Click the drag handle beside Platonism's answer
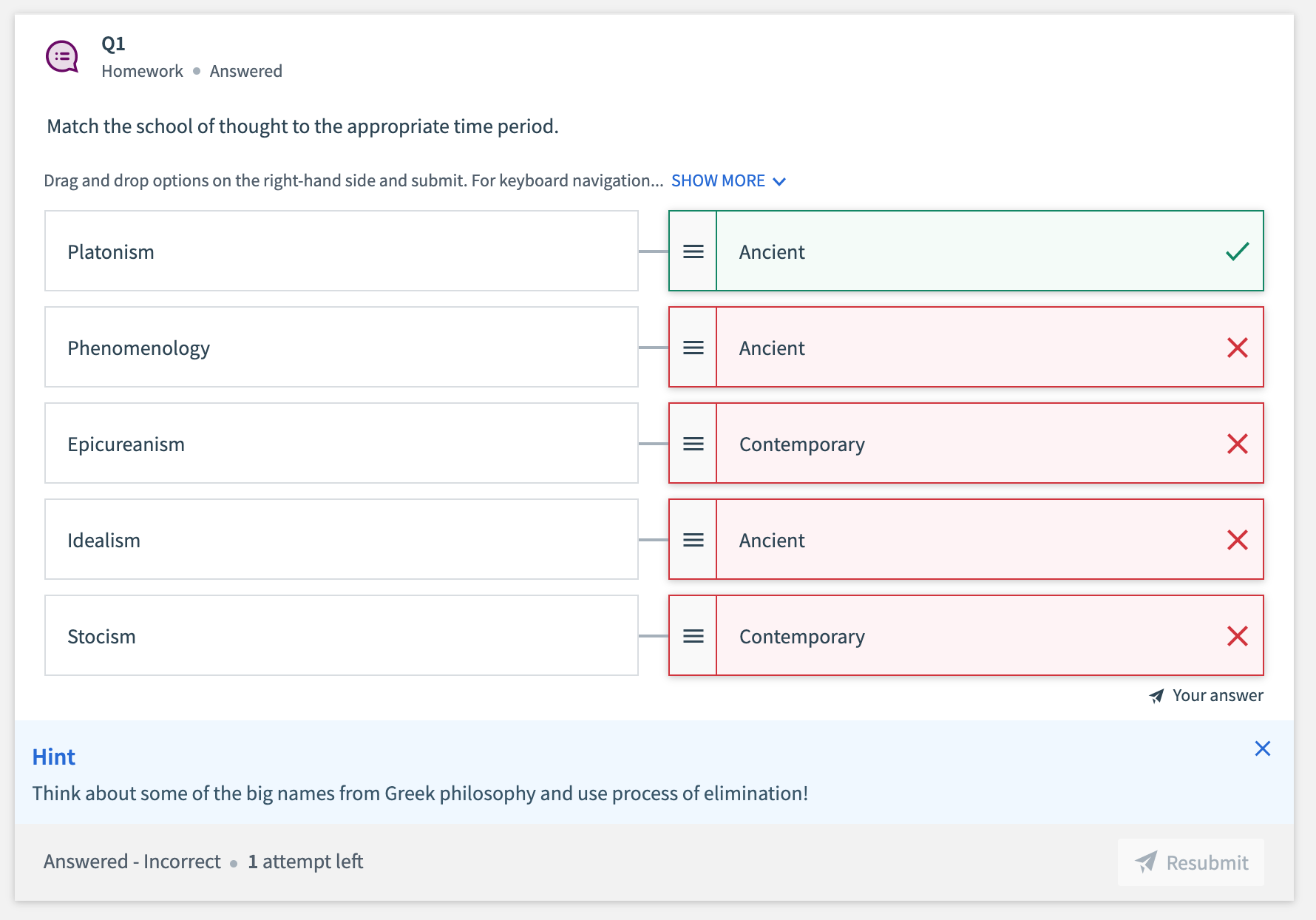Image resolution: width=1316 pixels, height=920 pixels. (x=693, y=251)
